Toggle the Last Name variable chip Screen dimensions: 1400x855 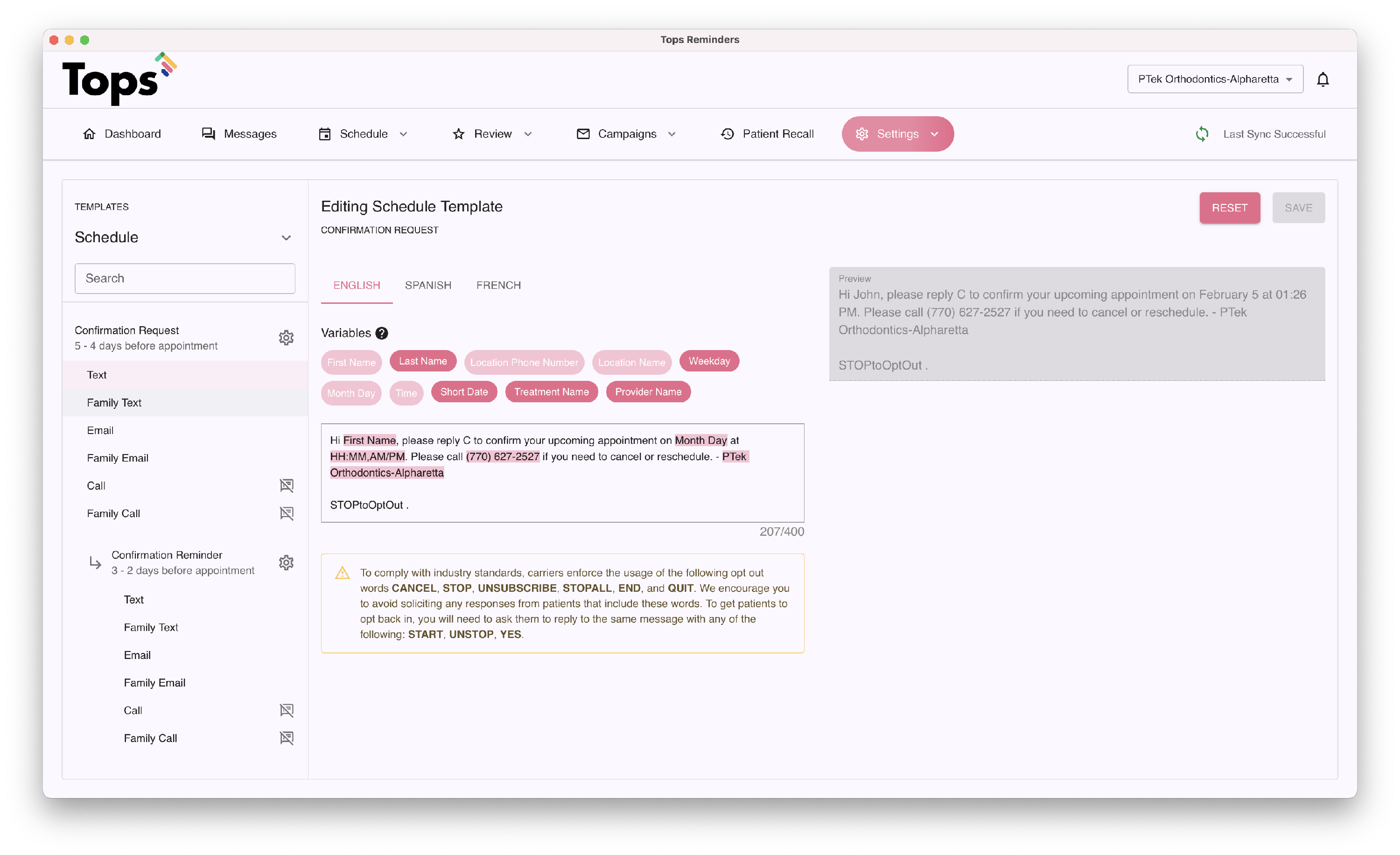tap(423, 361)
